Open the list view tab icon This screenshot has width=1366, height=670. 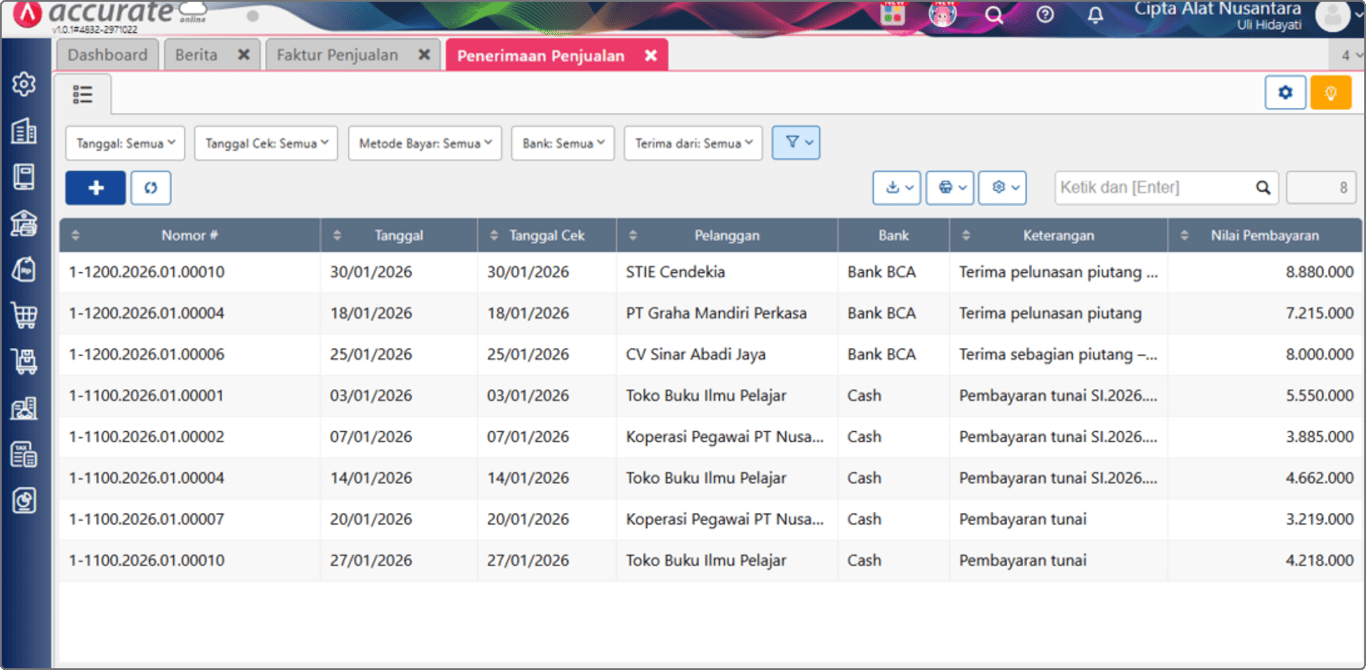tap(83, 95)
